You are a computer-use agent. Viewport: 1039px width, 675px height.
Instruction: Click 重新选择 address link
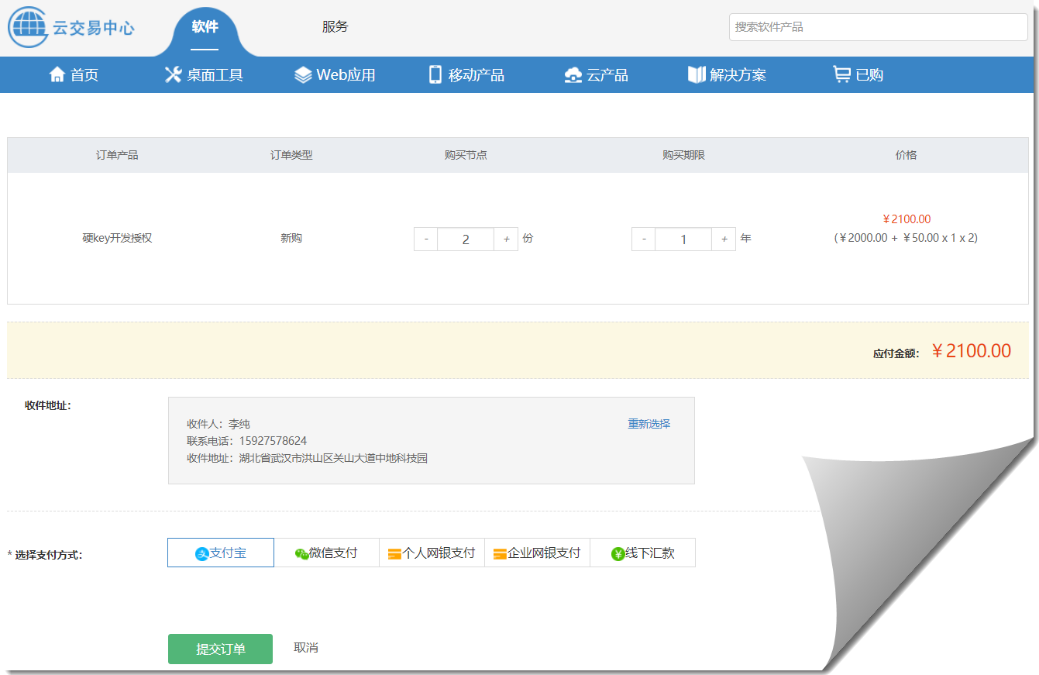[x=649, y=424]
